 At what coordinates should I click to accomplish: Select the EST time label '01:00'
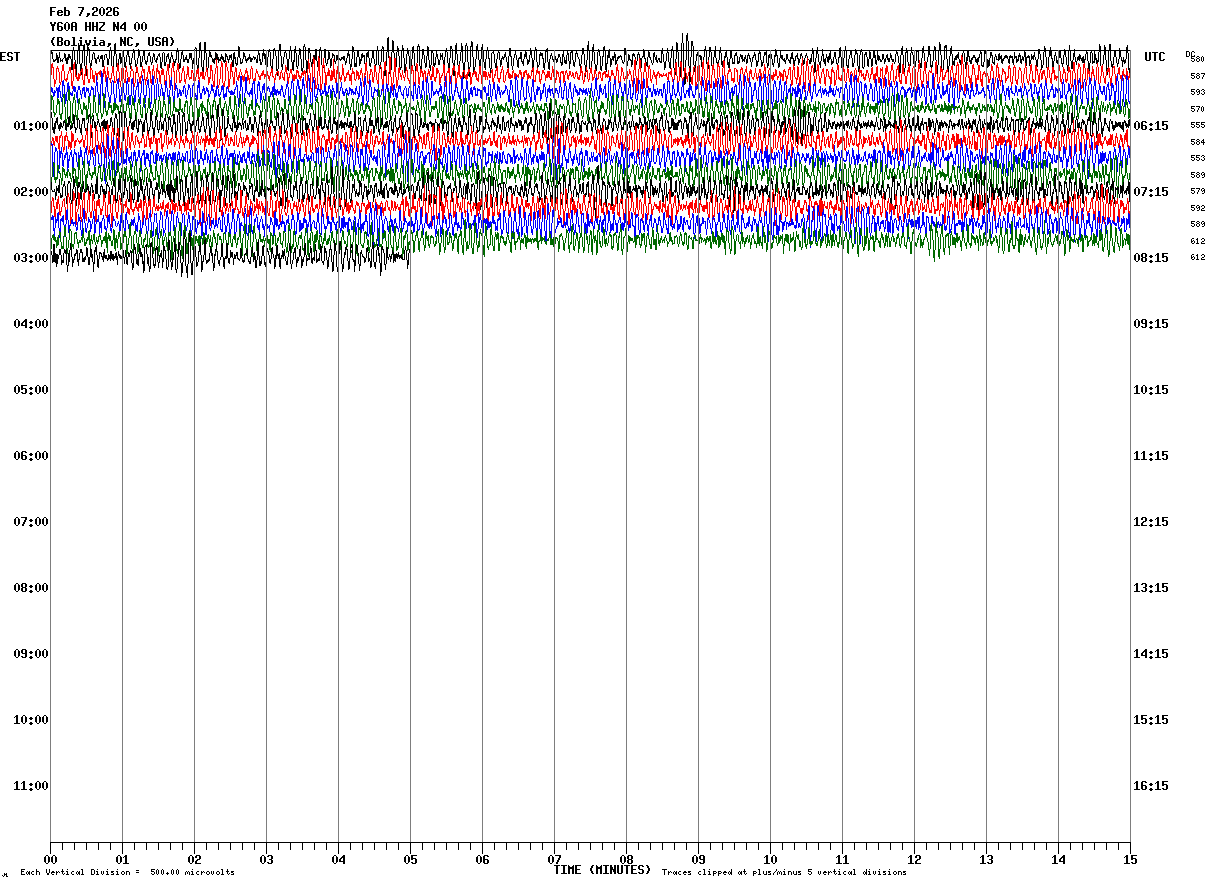(31, 126)
